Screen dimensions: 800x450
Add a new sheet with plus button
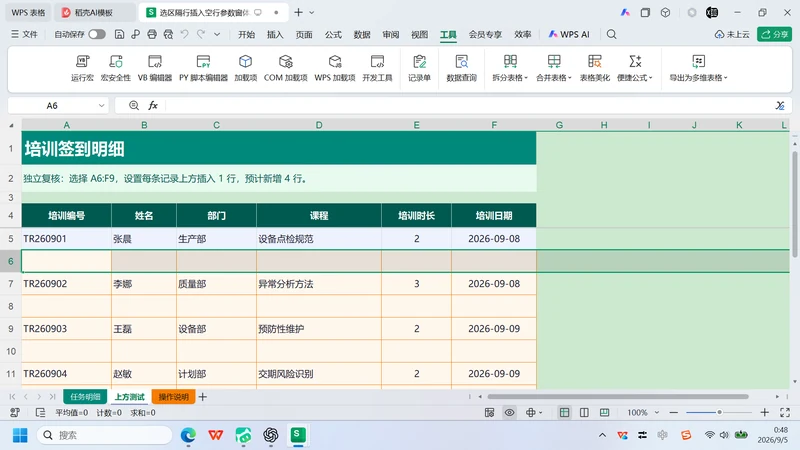coord(203,396)
